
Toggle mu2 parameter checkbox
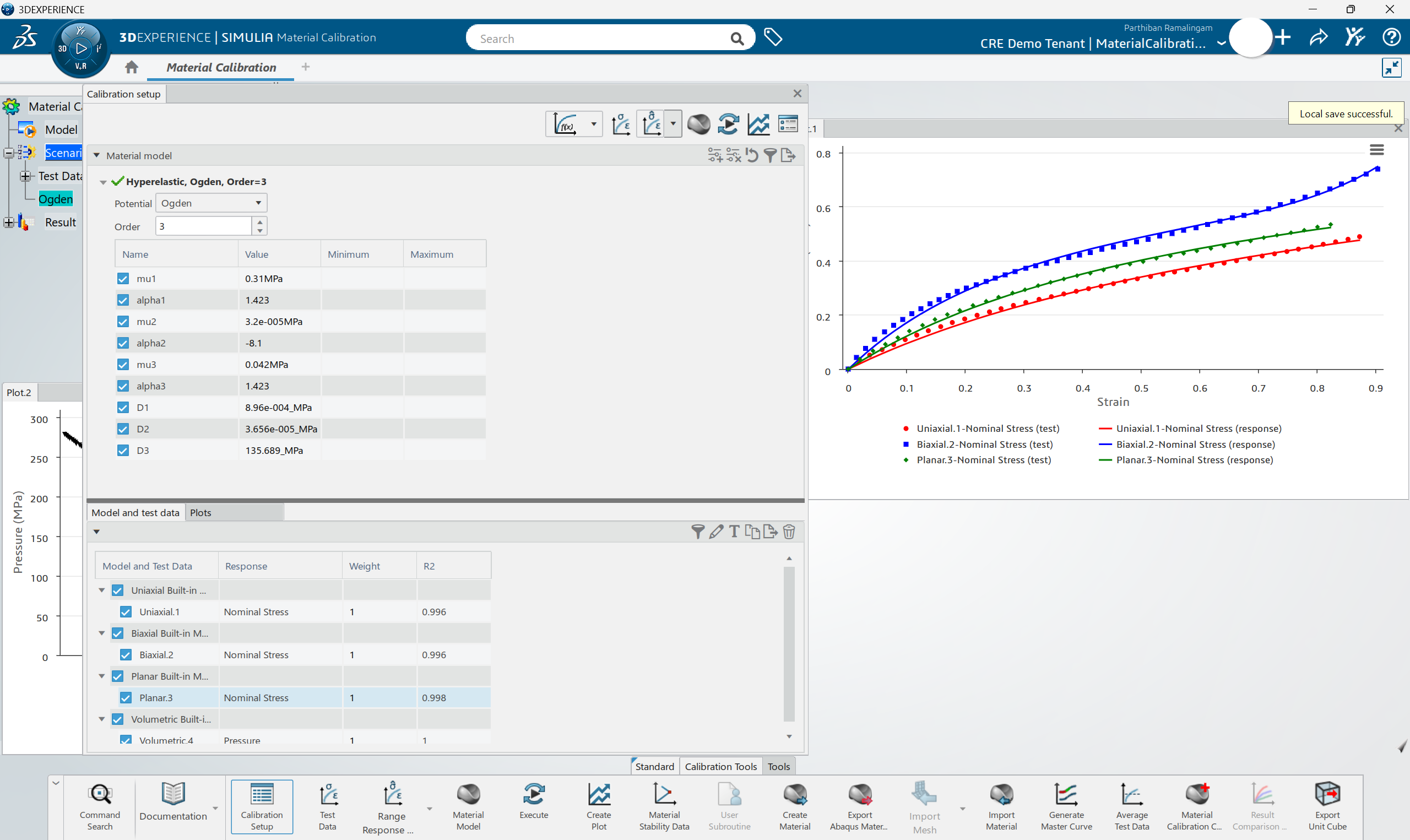(123, 322)
